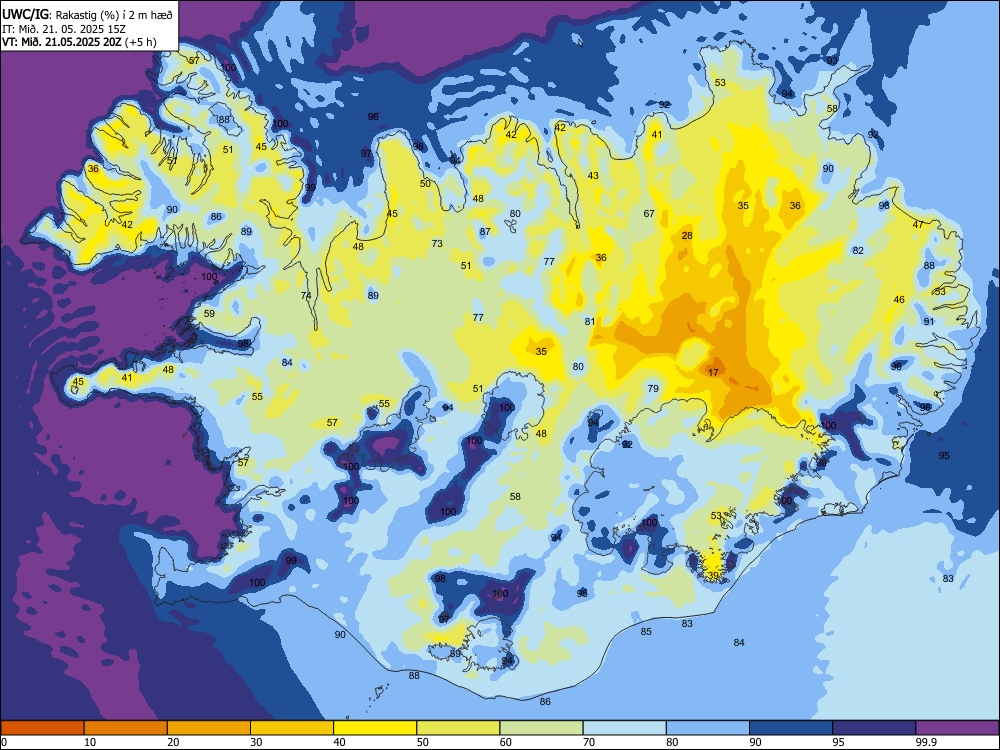
Task: Click the offshore humidity value 85
Action: (646, 631)
